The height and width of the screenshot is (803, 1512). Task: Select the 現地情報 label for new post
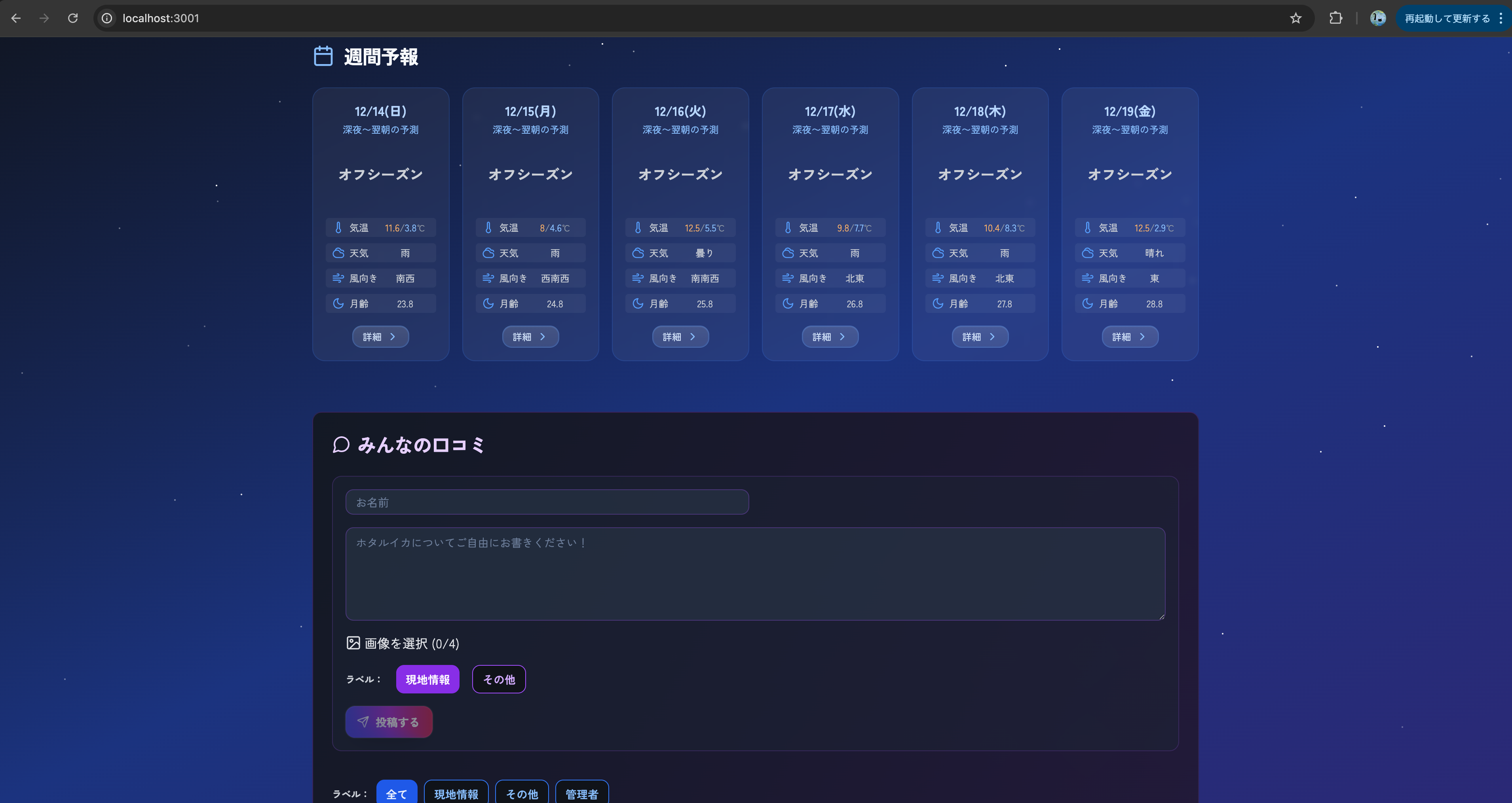point(427,679)
